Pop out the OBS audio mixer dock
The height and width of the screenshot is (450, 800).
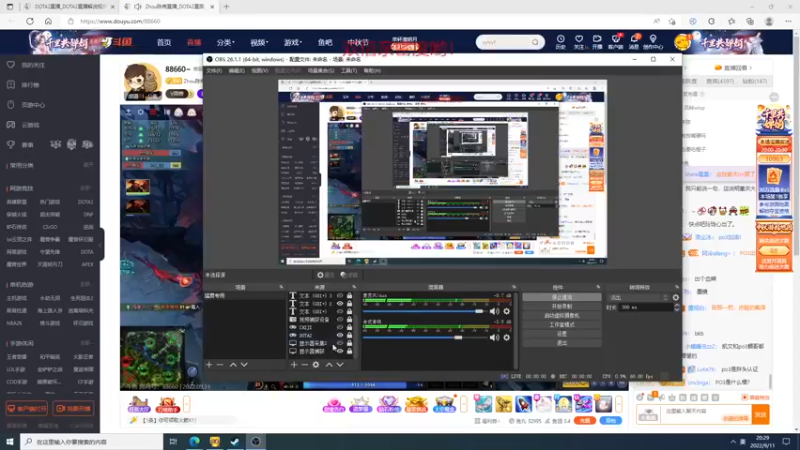tap(514, 287)
